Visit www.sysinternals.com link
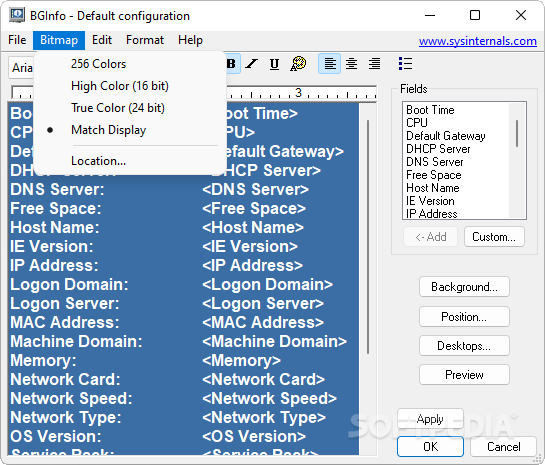This screenshot has width=545, height=465. (x=478, y=41)
